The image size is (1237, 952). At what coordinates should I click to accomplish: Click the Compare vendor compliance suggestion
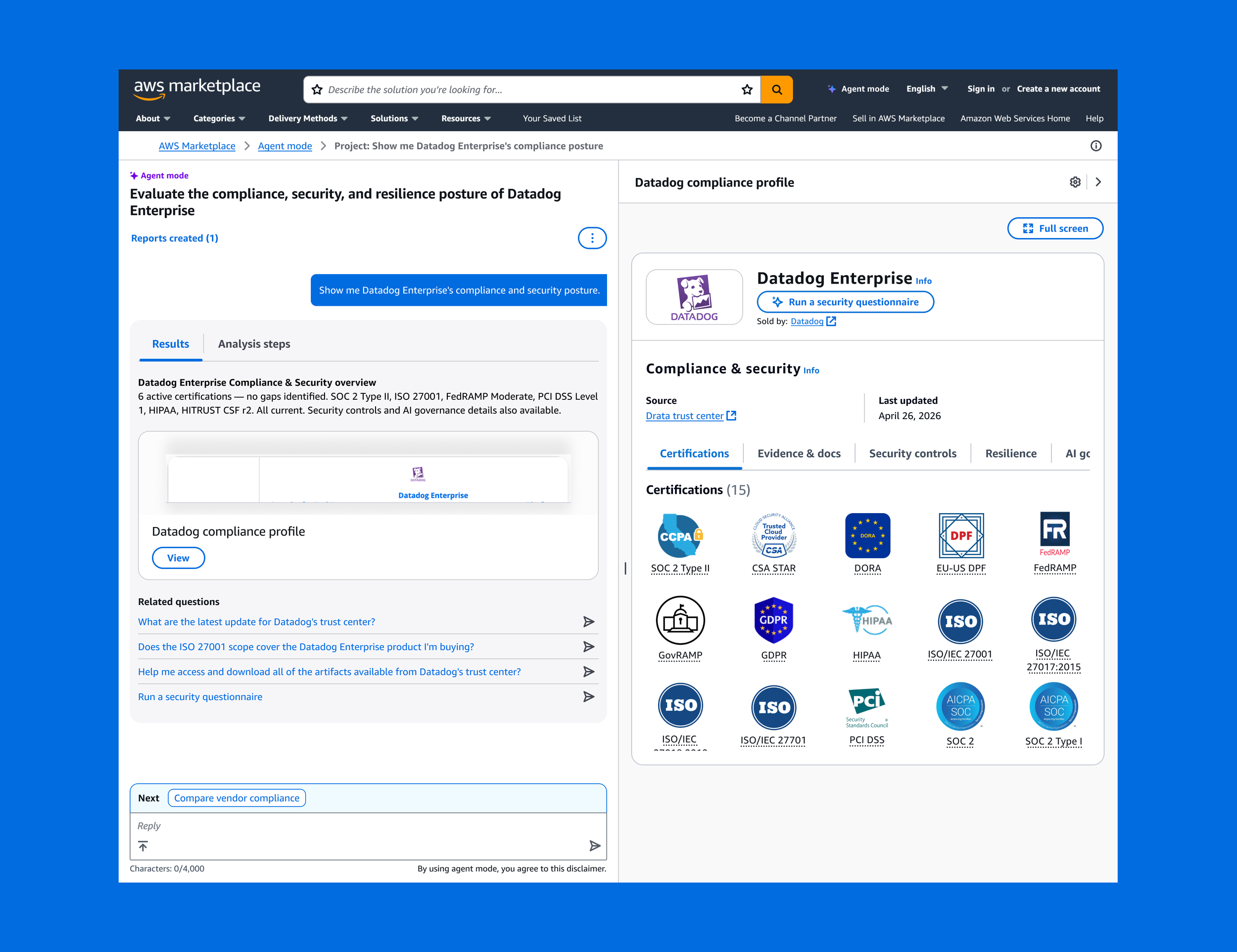pyautogui.click(x=237, y=798)
